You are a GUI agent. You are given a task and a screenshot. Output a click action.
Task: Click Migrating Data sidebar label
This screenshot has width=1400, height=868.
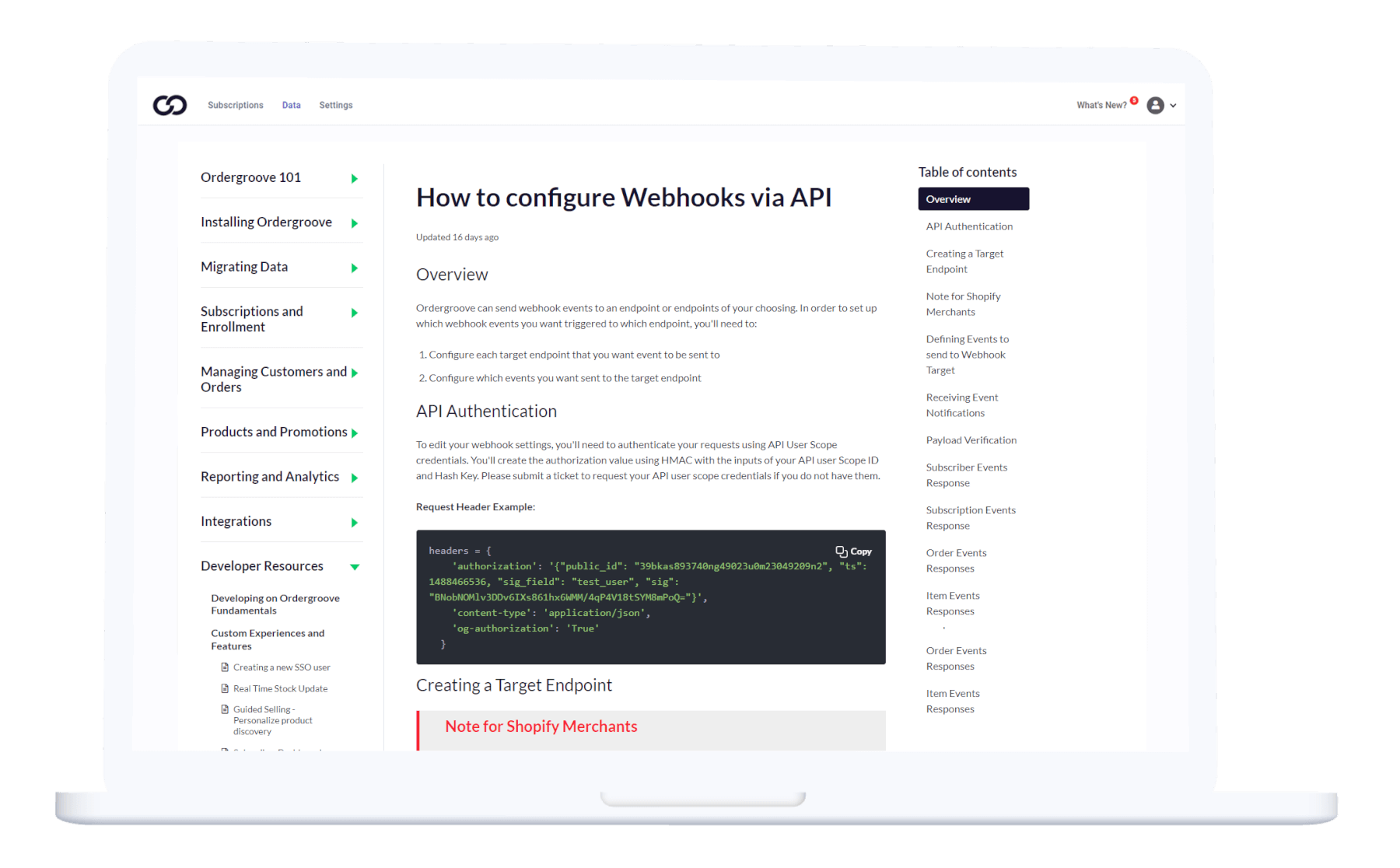click(244, 267)
